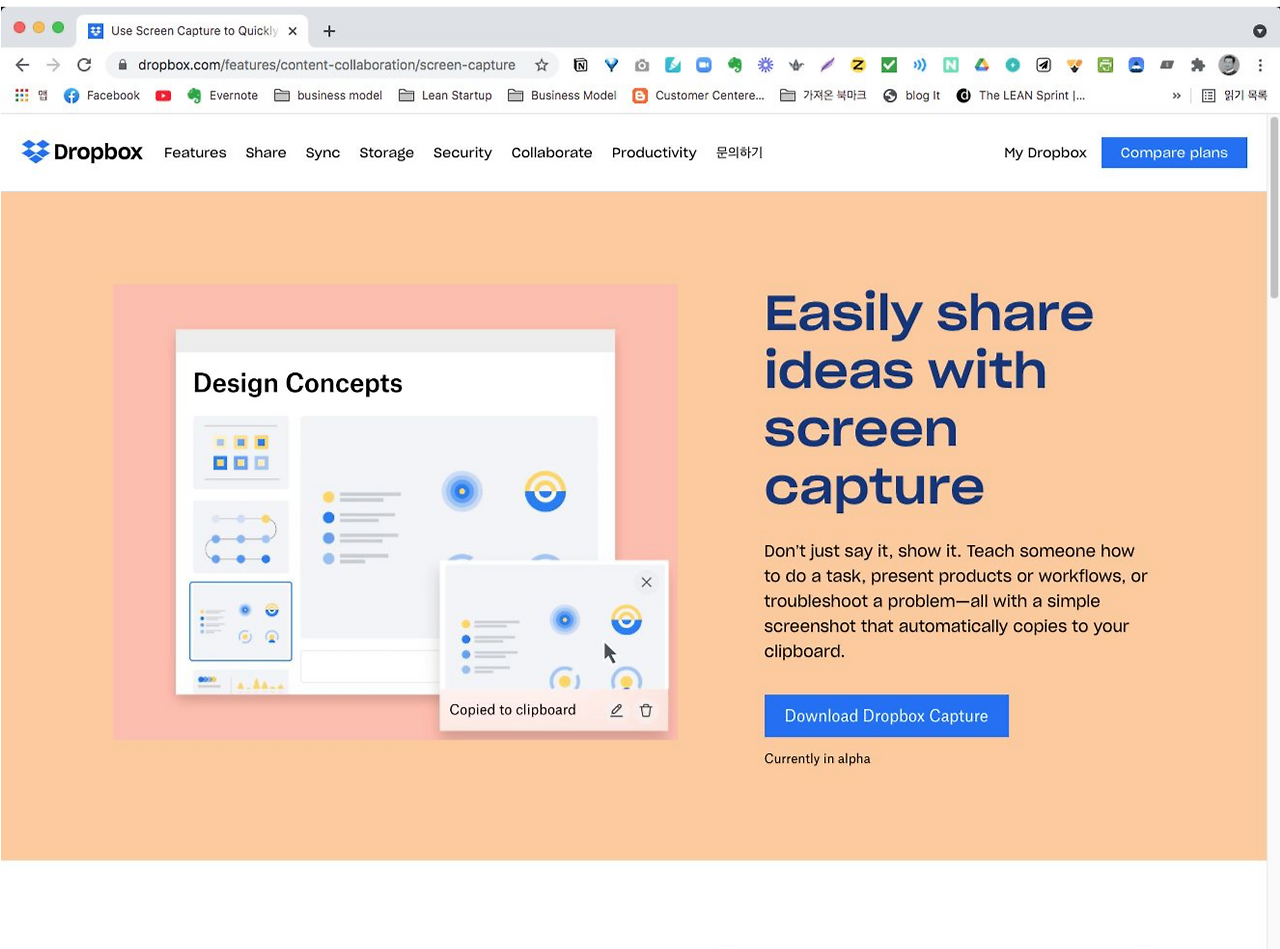Bookmark this page with the star icon
Viewport: 1280px width, 949px height.
click(x=542, y=65)
